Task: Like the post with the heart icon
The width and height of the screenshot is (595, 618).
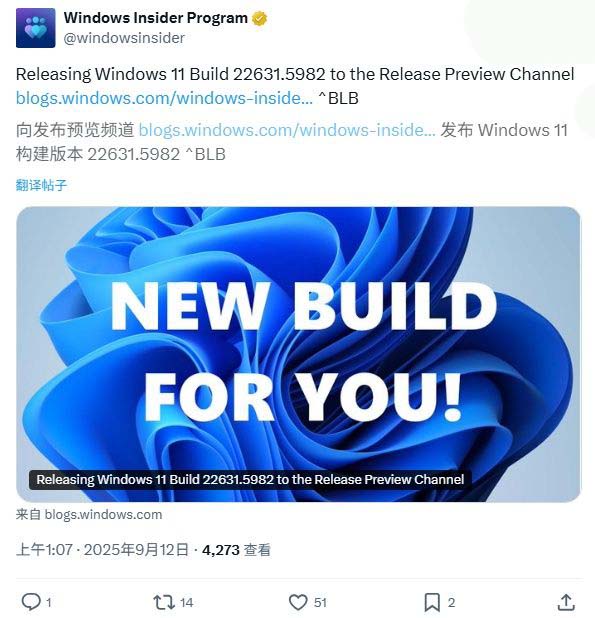Action: click(x=298, y=602)
